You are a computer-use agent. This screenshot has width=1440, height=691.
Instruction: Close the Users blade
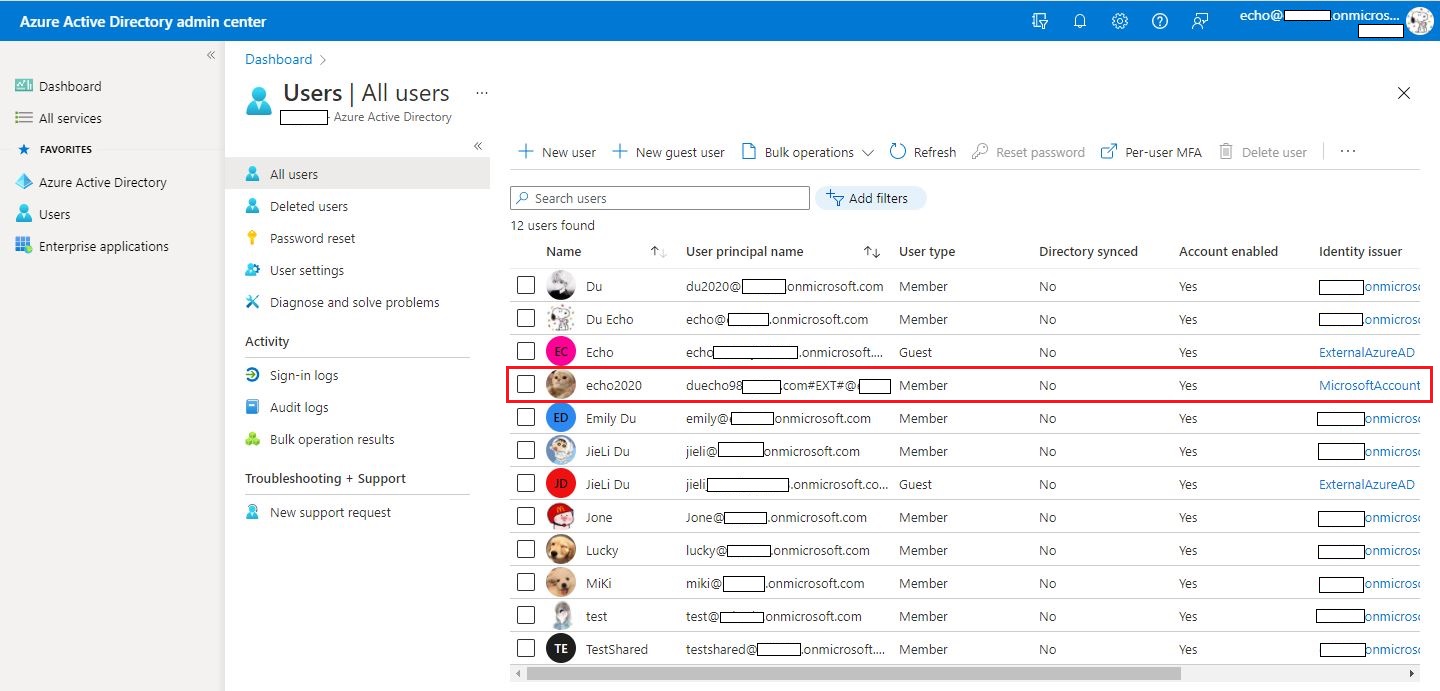1404,93
